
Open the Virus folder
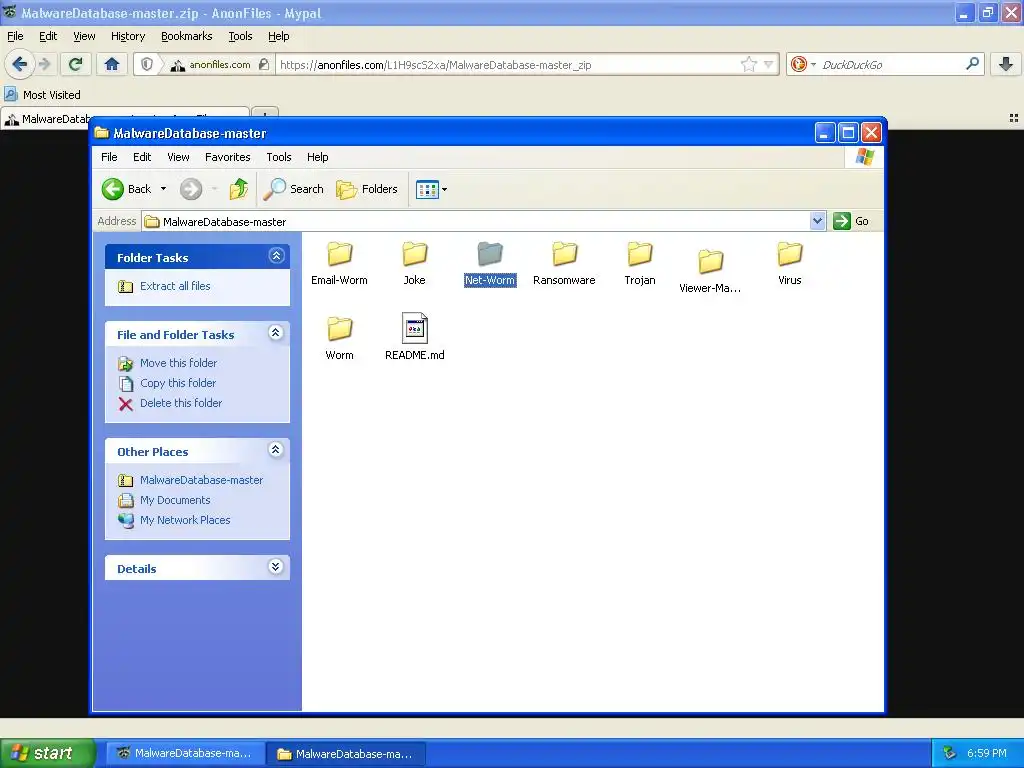pyautogui.click(x=790, y=263)
